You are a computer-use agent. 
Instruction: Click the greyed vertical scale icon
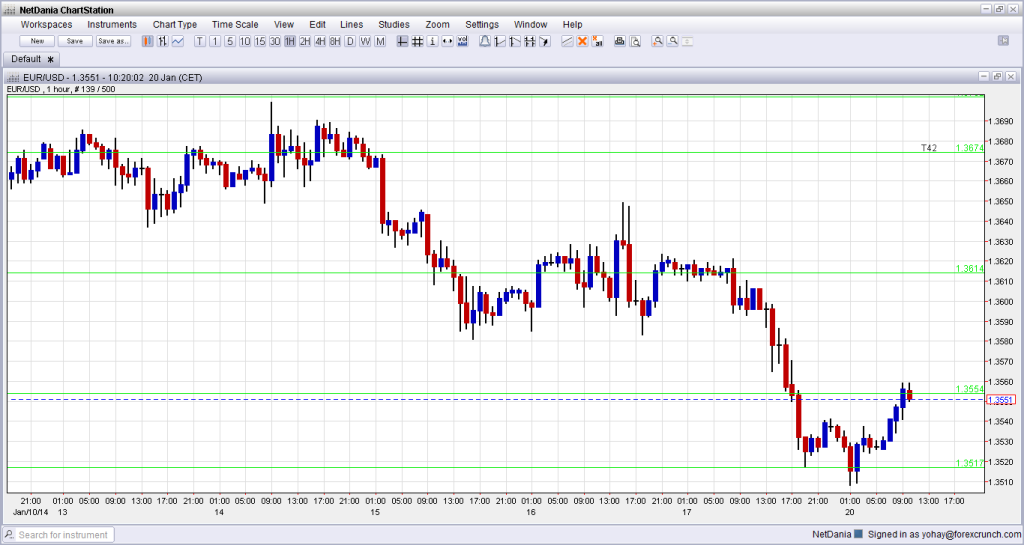point(687,41)
